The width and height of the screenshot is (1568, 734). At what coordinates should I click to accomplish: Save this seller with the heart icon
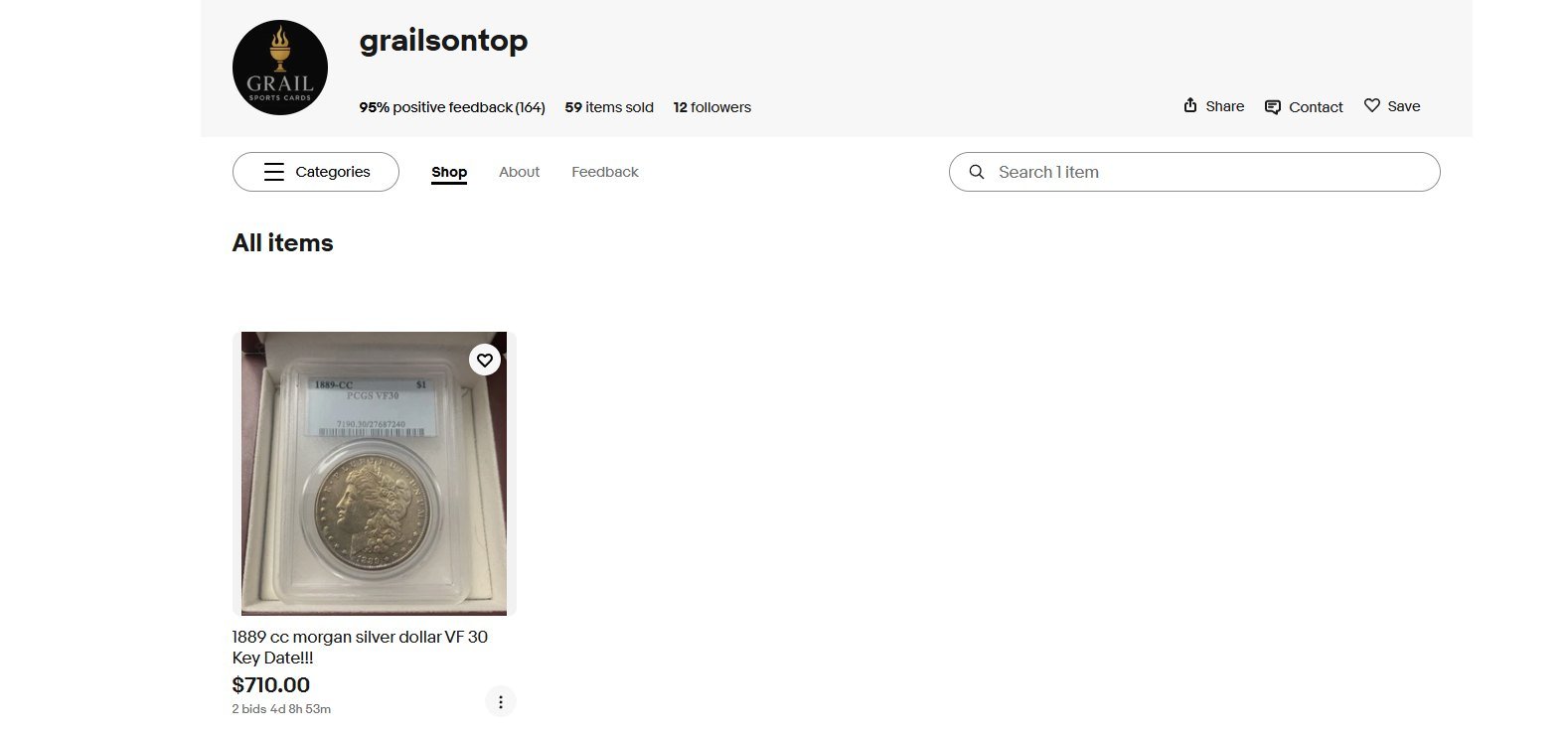[1372, 105]
